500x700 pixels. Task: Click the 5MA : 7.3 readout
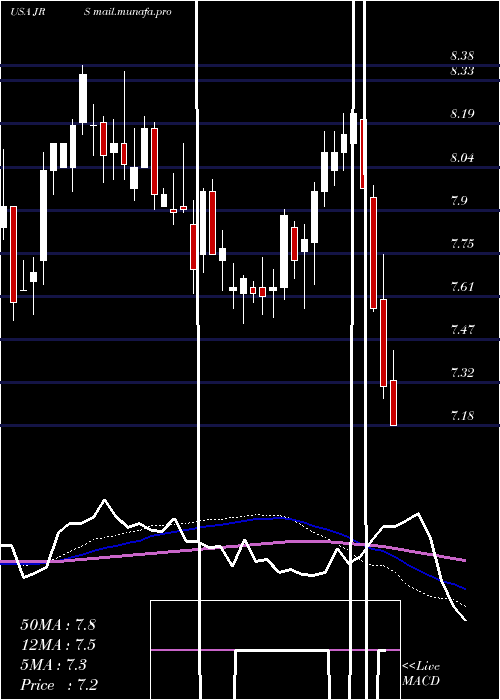tap(53, 665)
